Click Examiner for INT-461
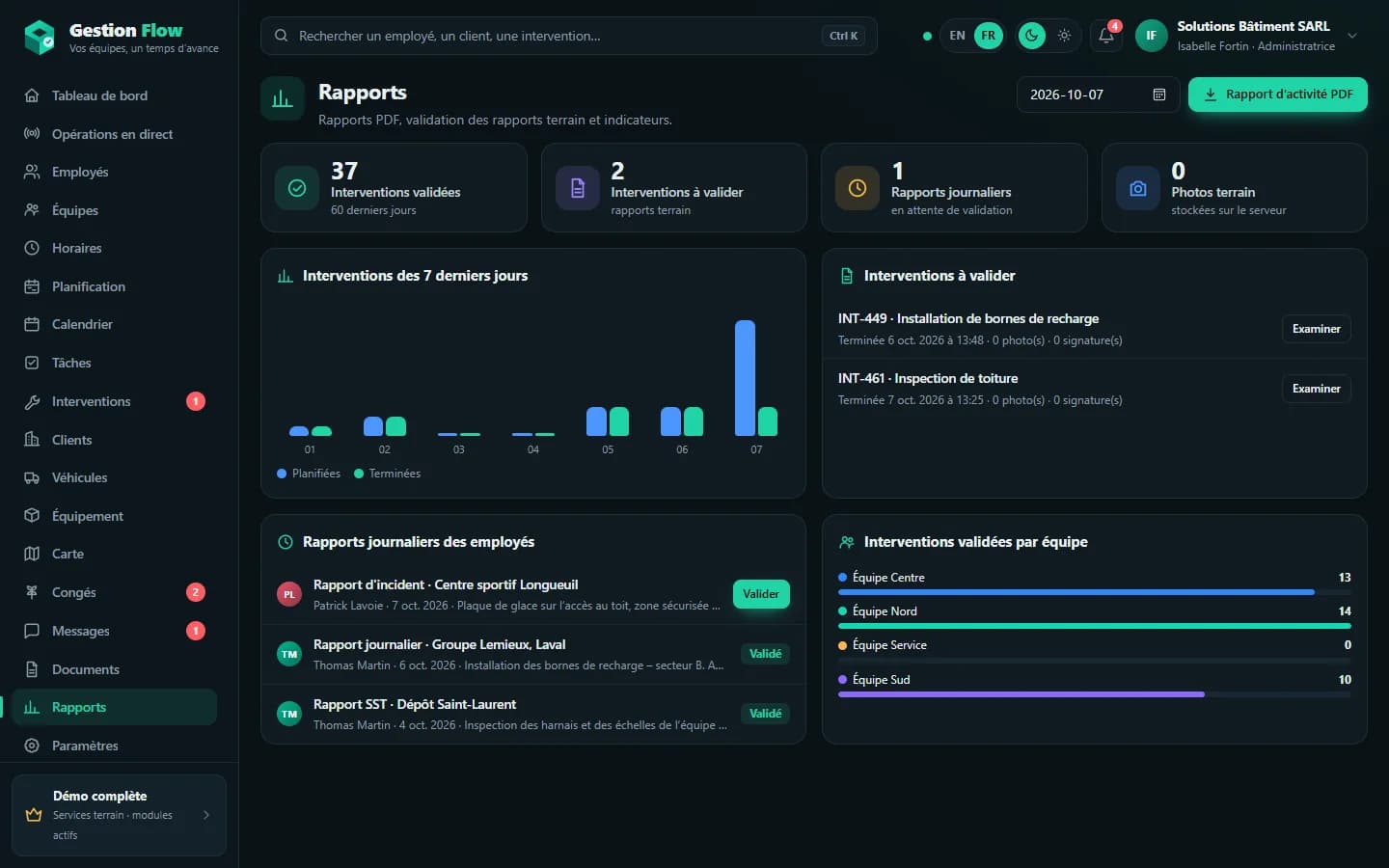This screenshot has height=868, width=1389. (x=1316, y=389)
